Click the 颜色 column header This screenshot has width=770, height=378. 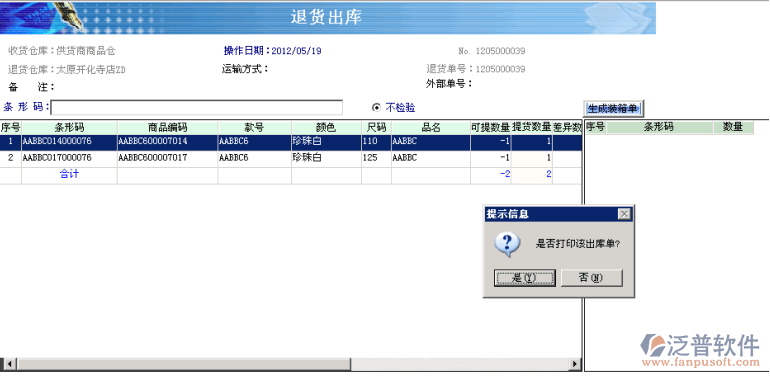[326, 128]
